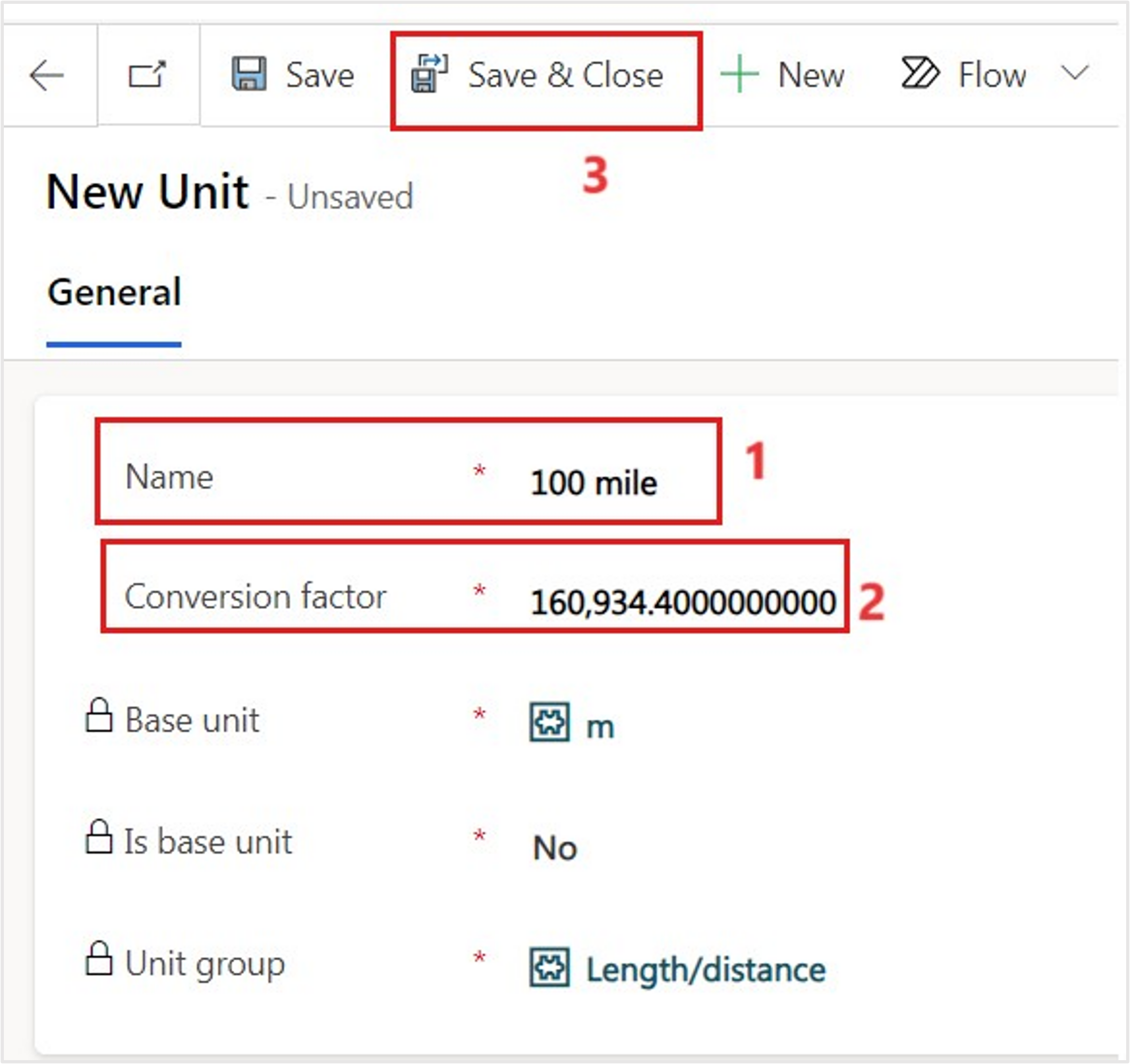Click the Unit group entity icon
Screen dimensions: 1130x1064
549,966
